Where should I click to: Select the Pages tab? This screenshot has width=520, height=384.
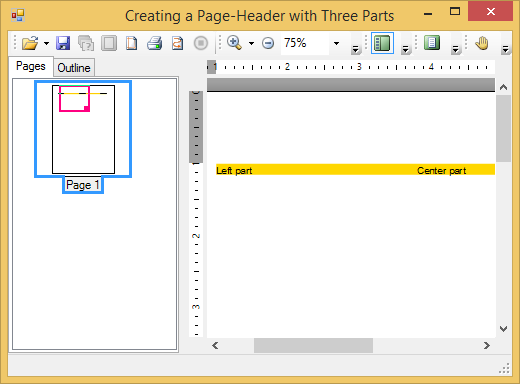[31, 66]
